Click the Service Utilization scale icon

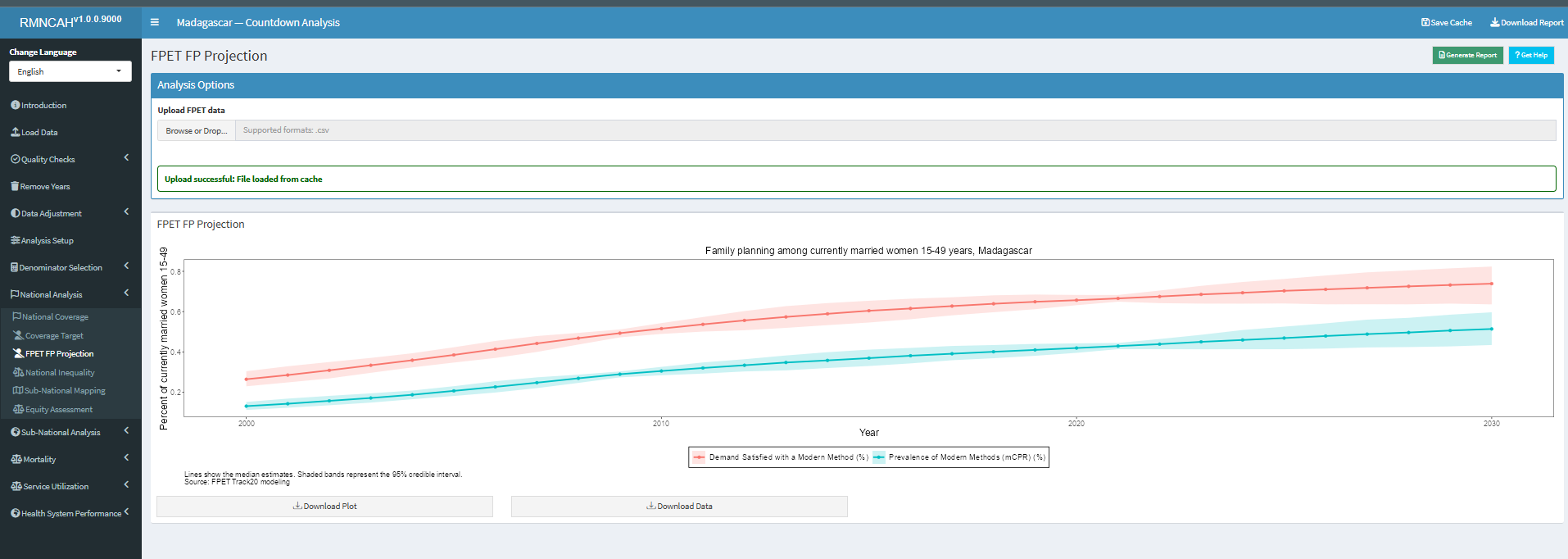[x=16, y=486]
